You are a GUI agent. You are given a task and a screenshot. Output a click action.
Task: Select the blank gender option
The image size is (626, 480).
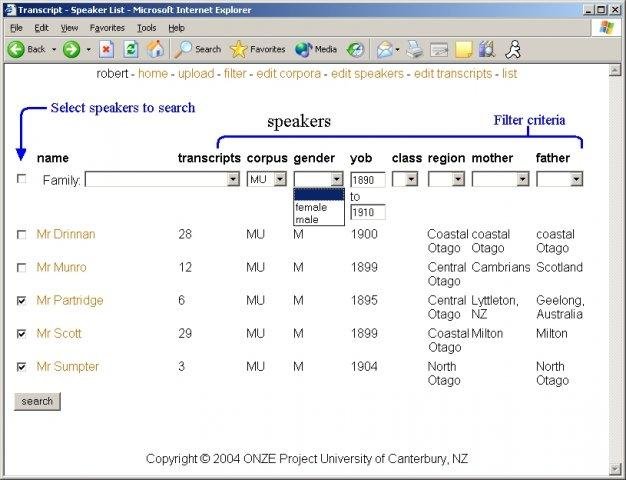pyautogui.click(x=319, y=195)
